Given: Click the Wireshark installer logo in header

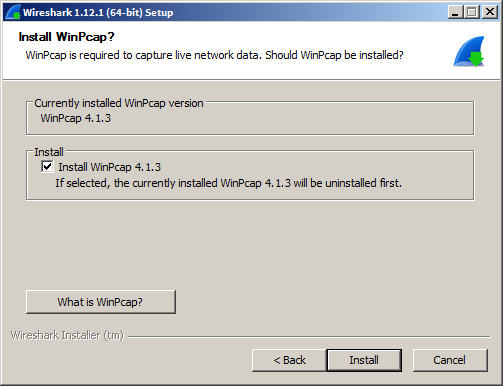Looking at the screenshot, I should (469, 51).
